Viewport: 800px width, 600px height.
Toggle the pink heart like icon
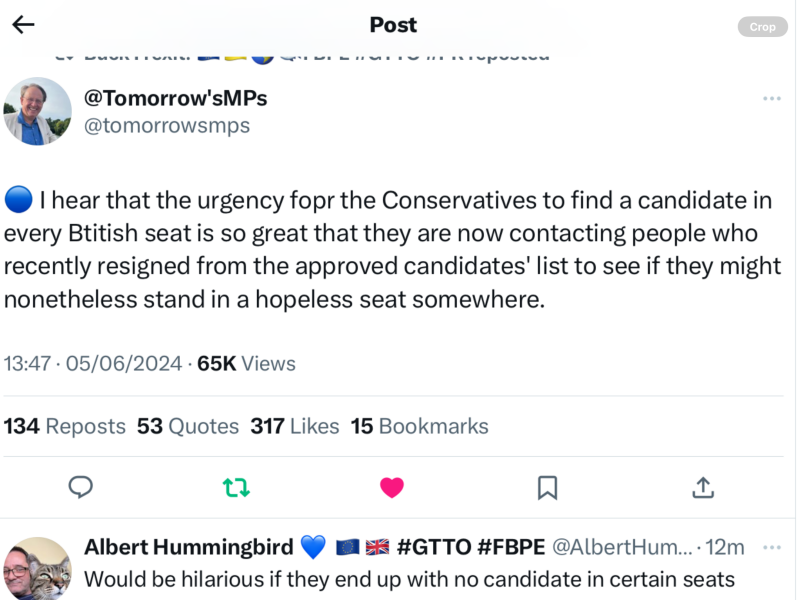[392, 487]
